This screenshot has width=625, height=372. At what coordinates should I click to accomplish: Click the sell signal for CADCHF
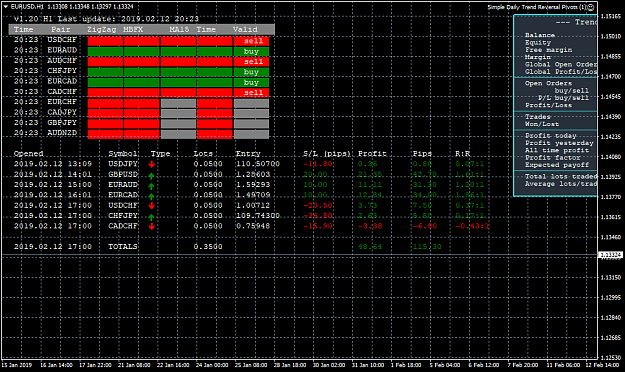coord(252,93)
